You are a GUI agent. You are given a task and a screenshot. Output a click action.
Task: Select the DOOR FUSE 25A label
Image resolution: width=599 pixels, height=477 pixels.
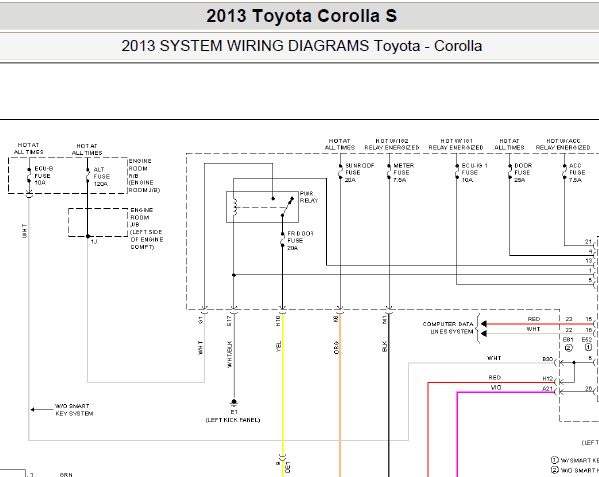point(523,173)
